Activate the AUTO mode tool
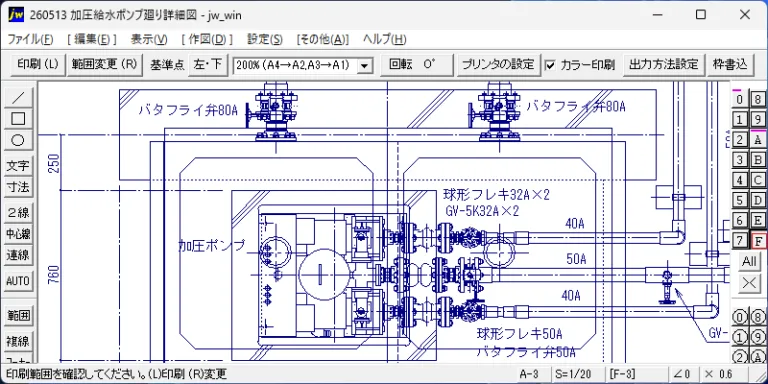The image size is (768, 384). coord(18,281)
